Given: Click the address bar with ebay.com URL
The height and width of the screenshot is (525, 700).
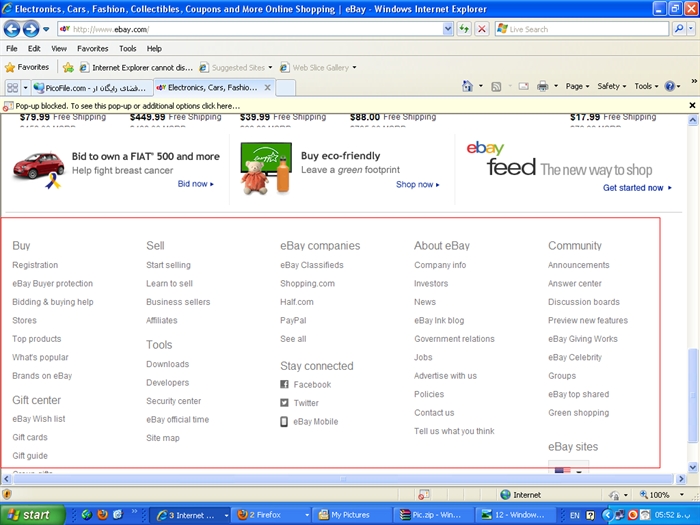Looking at the screenshot, I should click(250, 29).
